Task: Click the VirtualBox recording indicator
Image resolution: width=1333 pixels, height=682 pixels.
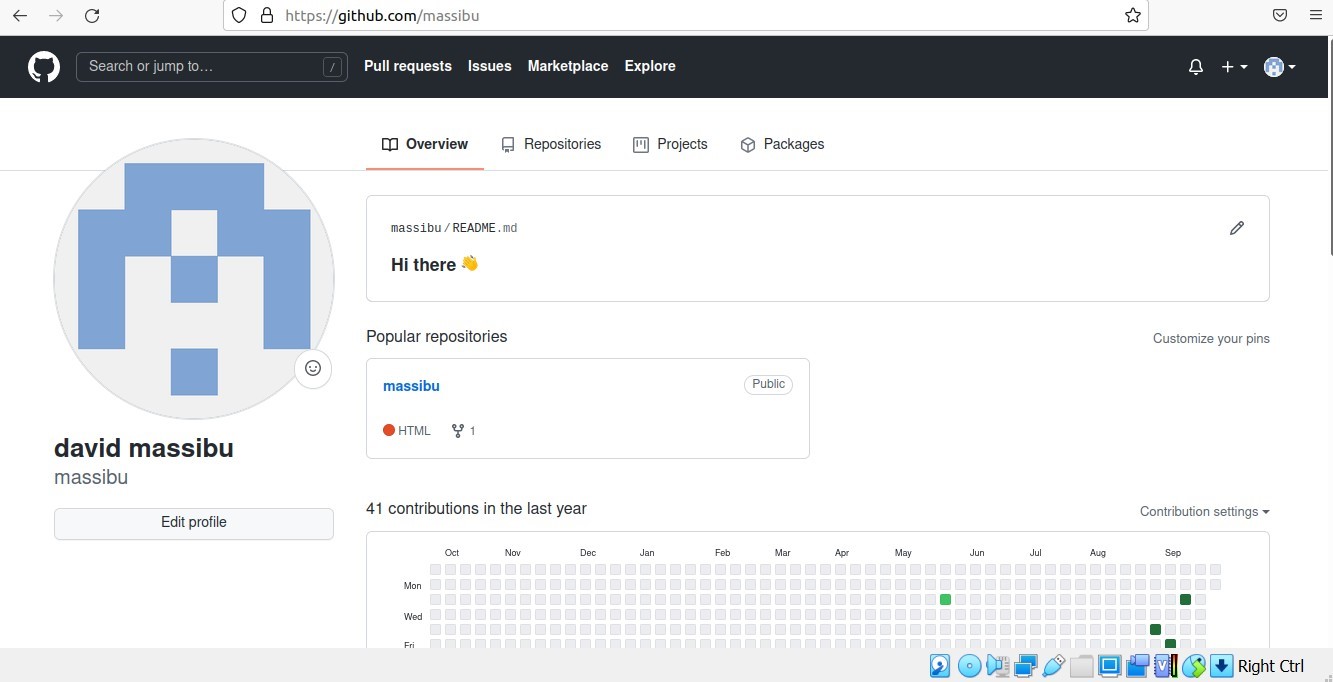Action: point(1138,666)
